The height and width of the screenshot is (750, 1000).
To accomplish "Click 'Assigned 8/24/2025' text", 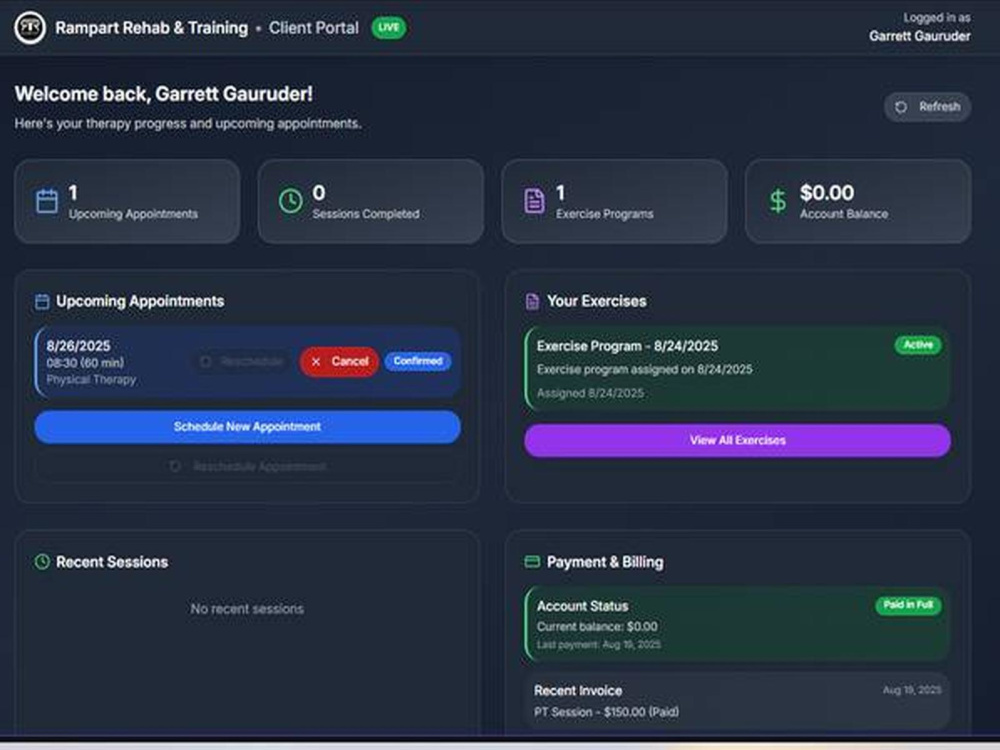I will (590, 393).
